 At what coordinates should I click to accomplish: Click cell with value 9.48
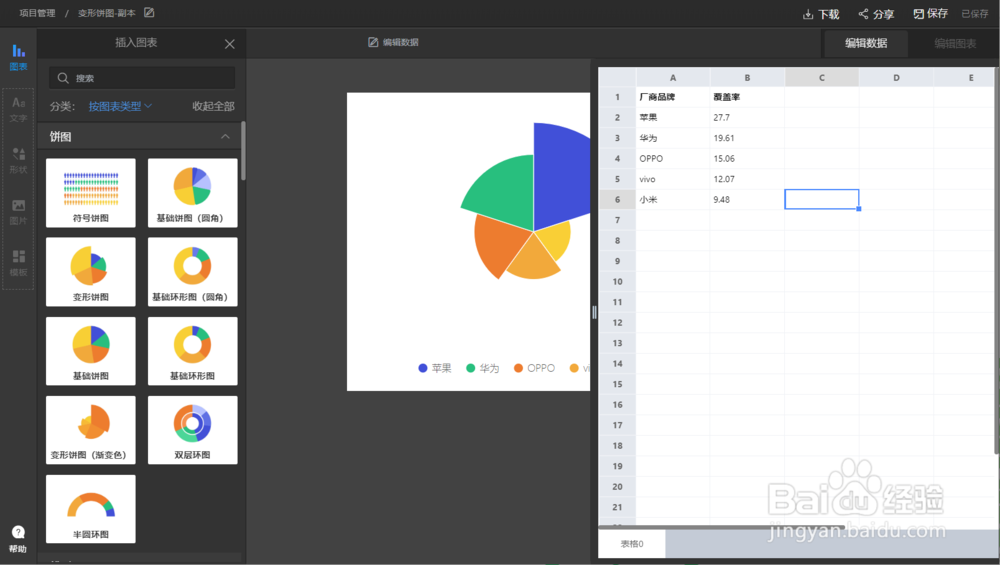747,200
